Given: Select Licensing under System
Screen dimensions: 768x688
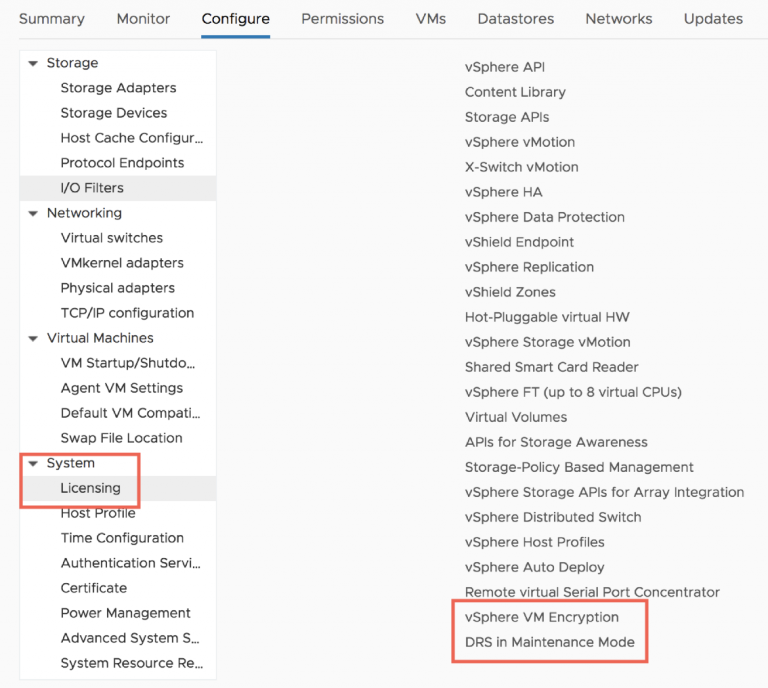Looking at the screenshot, I should pos(118,488).
